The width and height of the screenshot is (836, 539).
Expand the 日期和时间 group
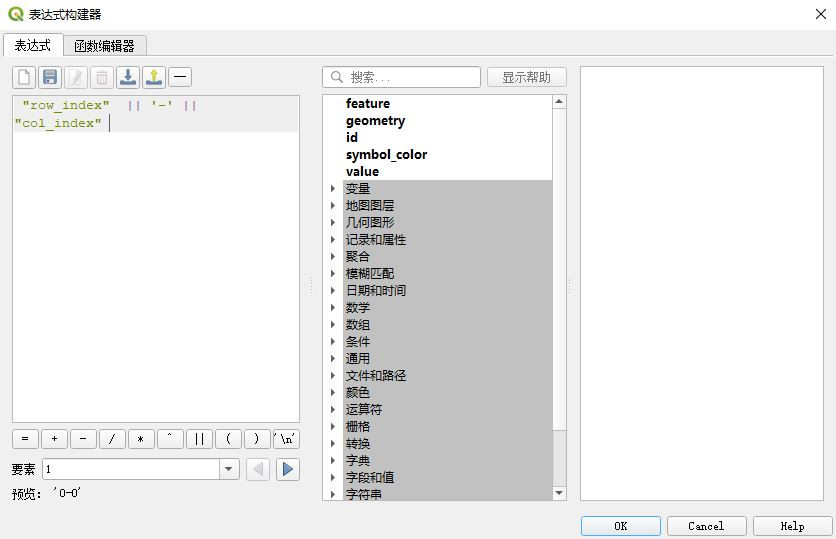[x=333, y=291]
